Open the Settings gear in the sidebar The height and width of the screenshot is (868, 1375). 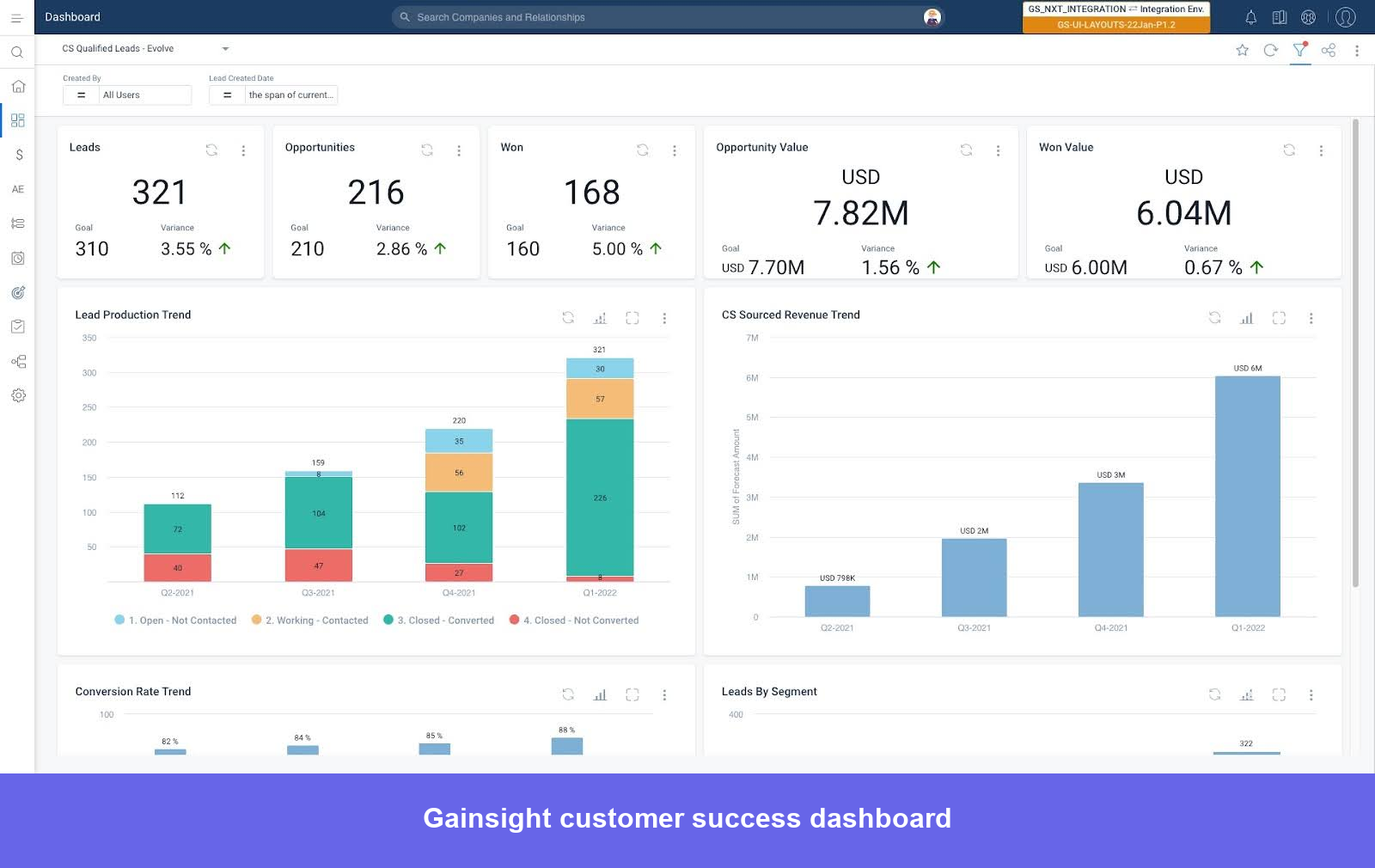[x=17, y=395]
